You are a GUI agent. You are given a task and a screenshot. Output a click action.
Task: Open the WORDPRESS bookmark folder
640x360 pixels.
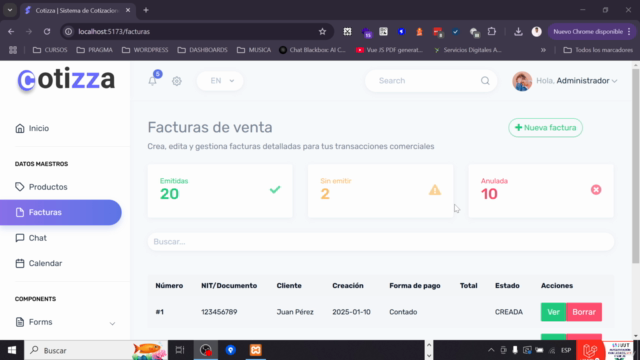(x=145, y=50)
